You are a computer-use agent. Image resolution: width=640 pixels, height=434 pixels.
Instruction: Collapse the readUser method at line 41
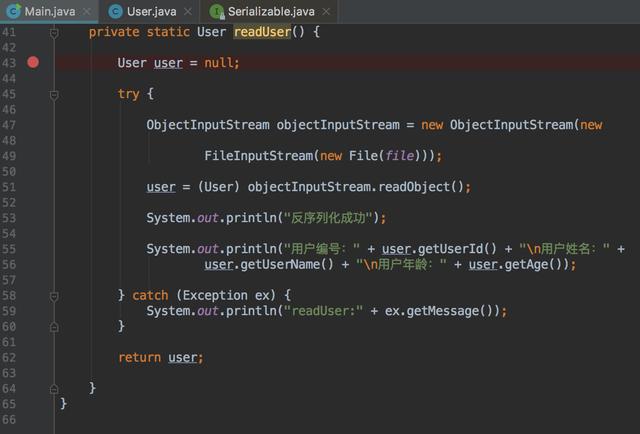click(54, 32)
